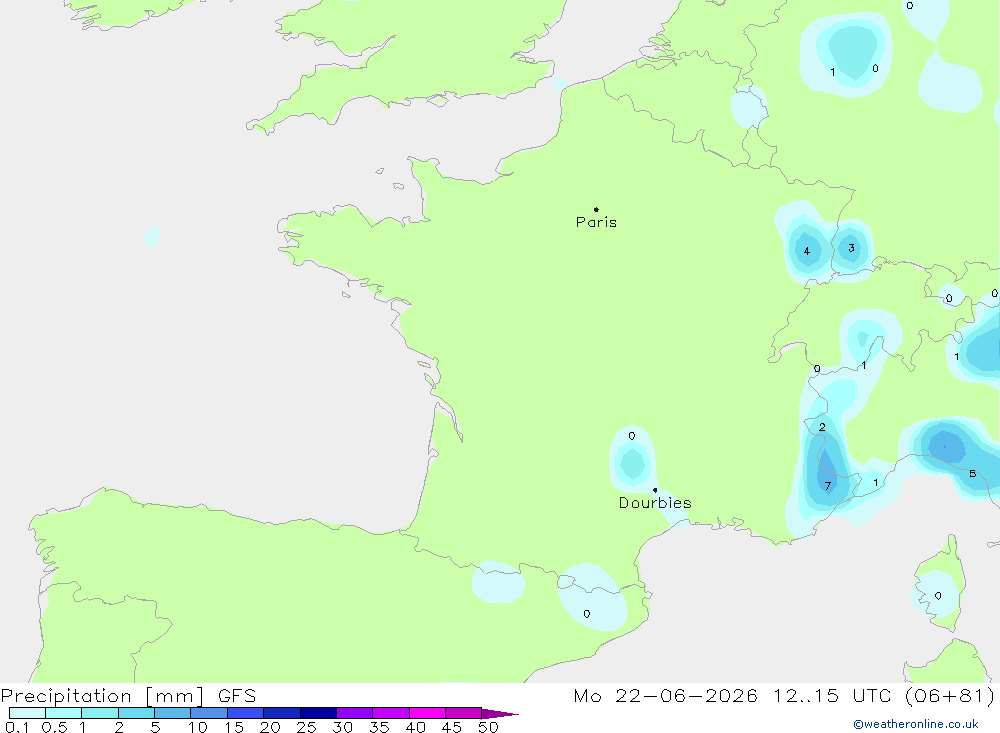Click the legend arrow tip beyond 50 mm

tap(501, 713)
